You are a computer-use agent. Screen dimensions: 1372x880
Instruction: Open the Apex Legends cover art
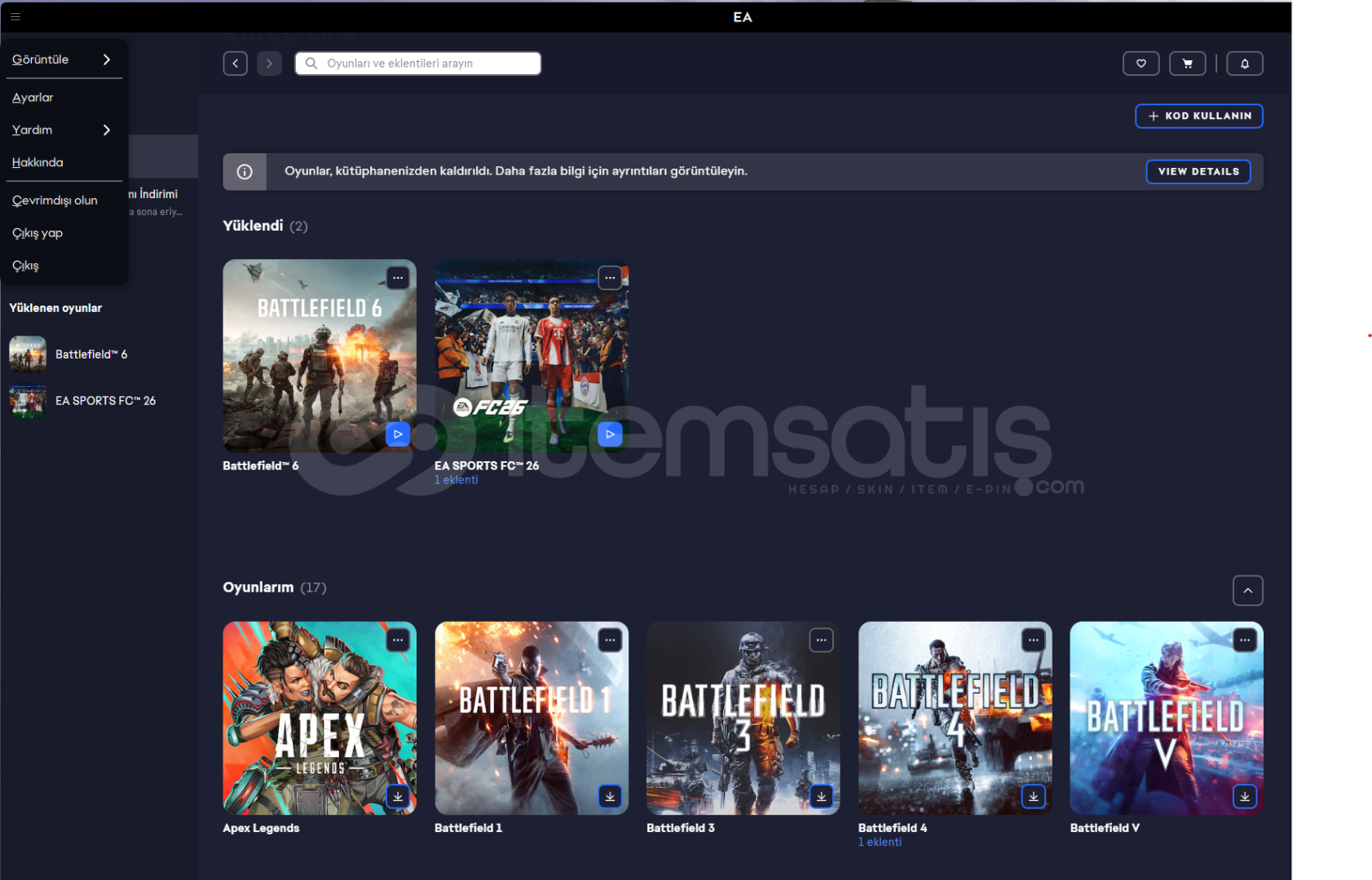coord(320,719)
